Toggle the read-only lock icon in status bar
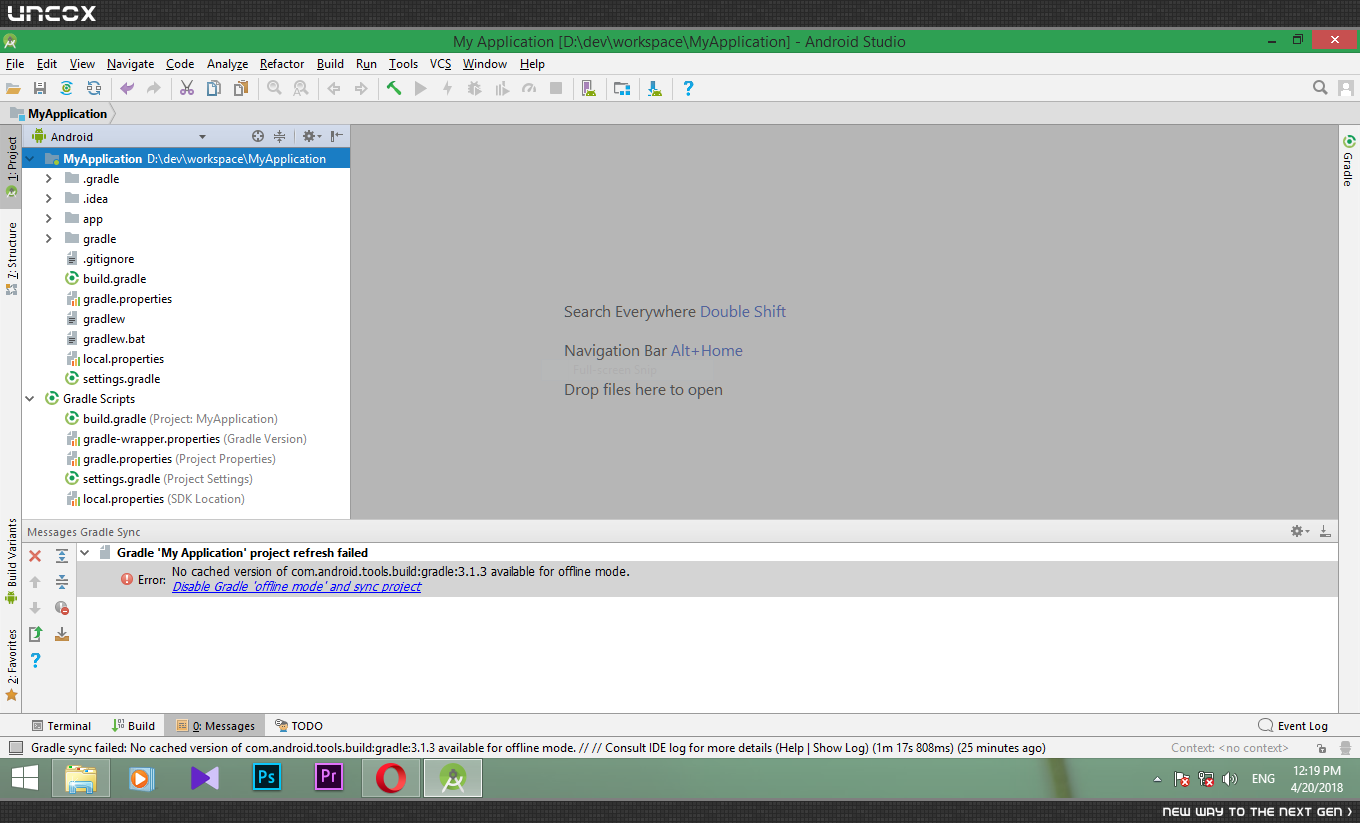Image resolution: width=1360 pixels, height=823 pixels. click(1321, 748)
